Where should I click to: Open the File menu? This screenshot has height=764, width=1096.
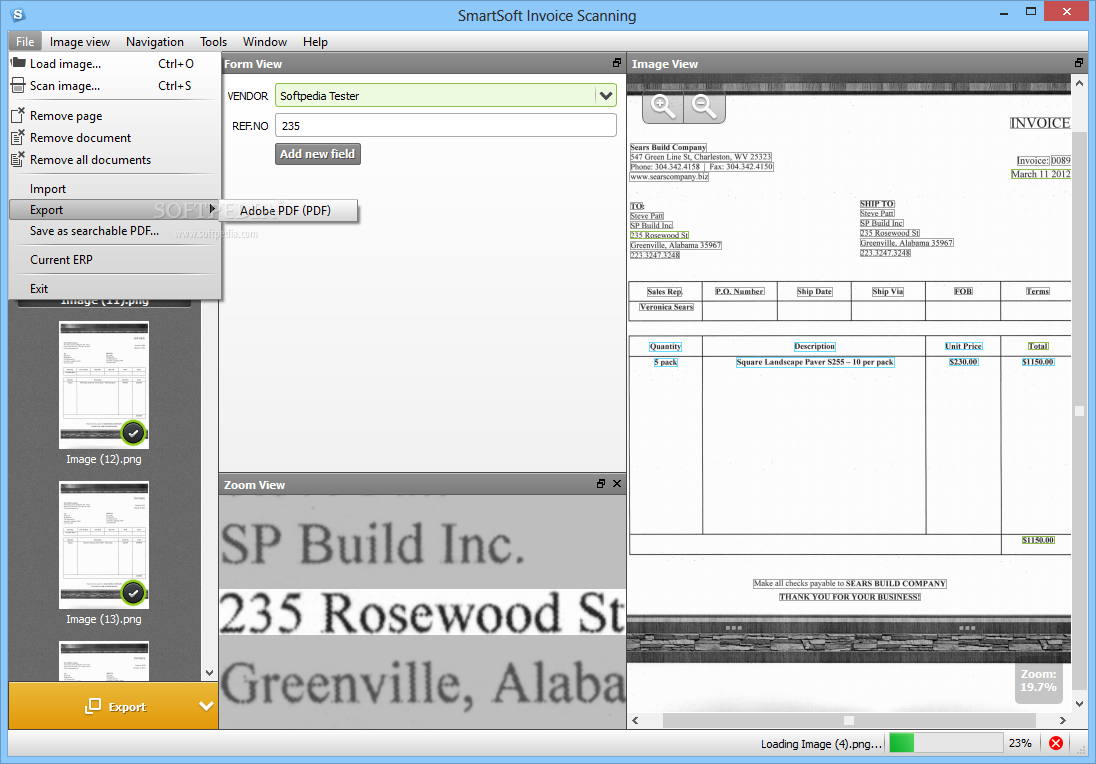click(25, 42)
